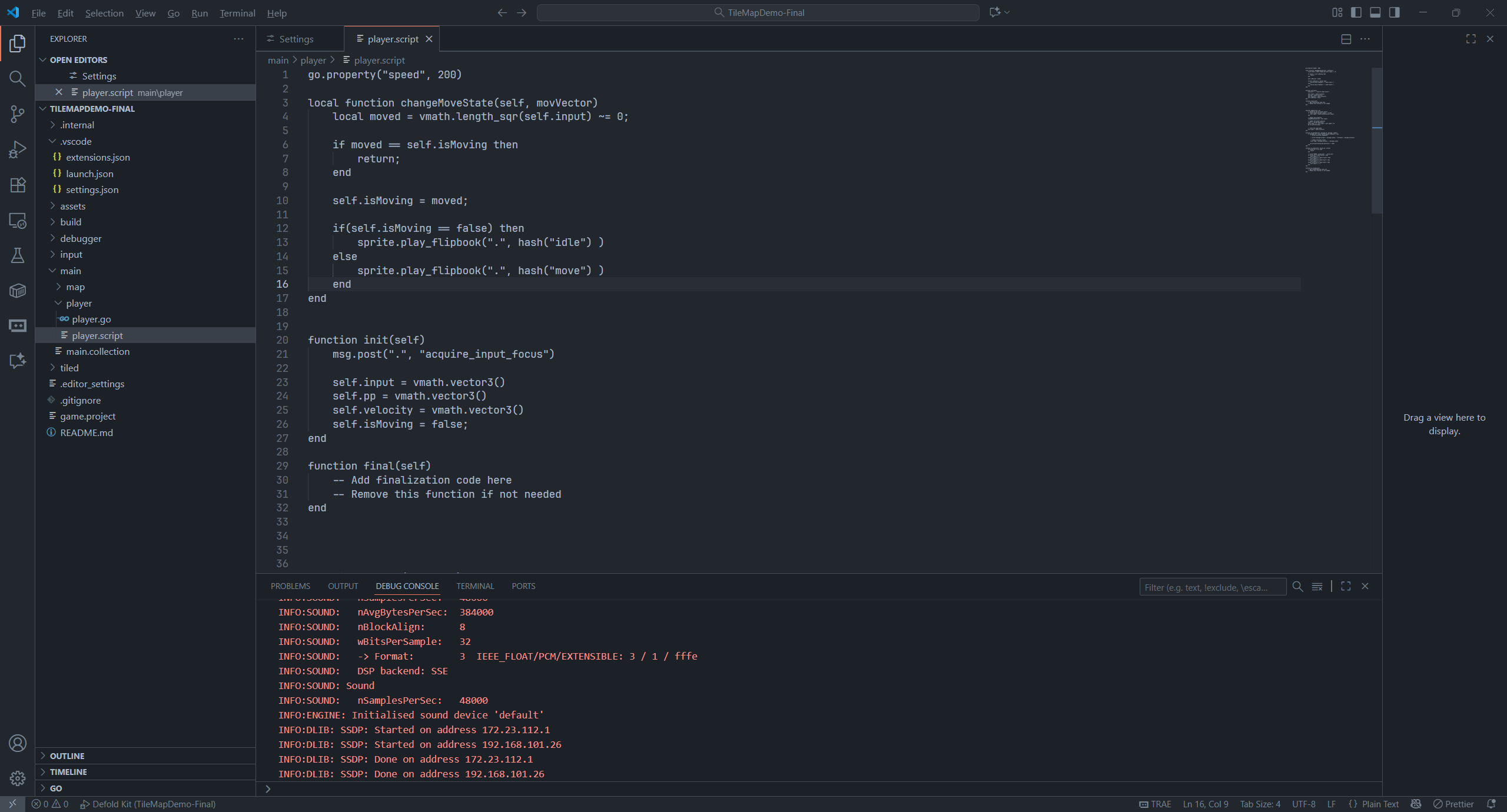Image resolution: width=1507 pixels, height=812 pixels.
Task: Open Remote Explorer in activity bar
Action: coord(18,220)
